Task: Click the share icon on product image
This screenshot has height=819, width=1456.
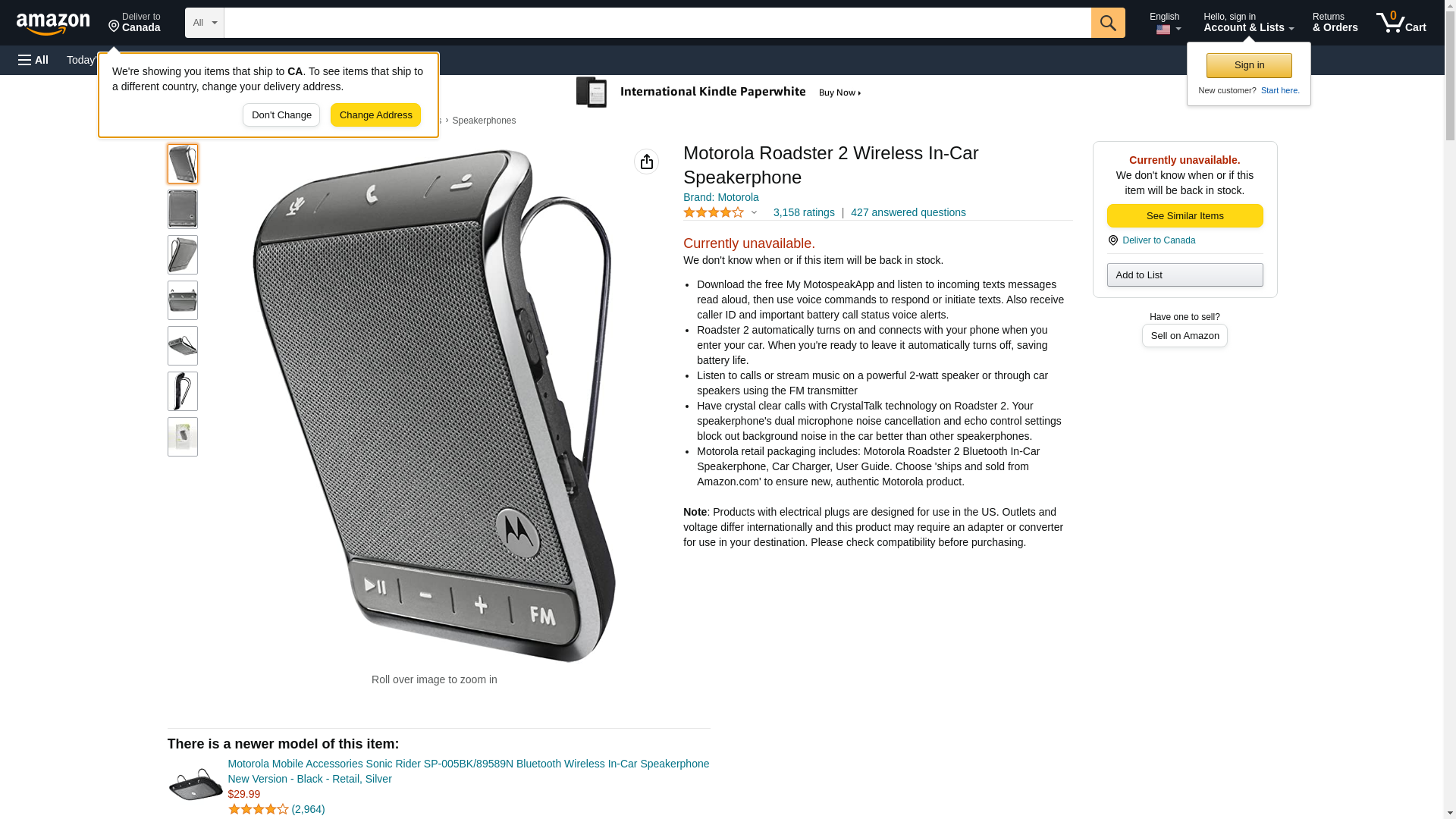Action: coord(646,162)
